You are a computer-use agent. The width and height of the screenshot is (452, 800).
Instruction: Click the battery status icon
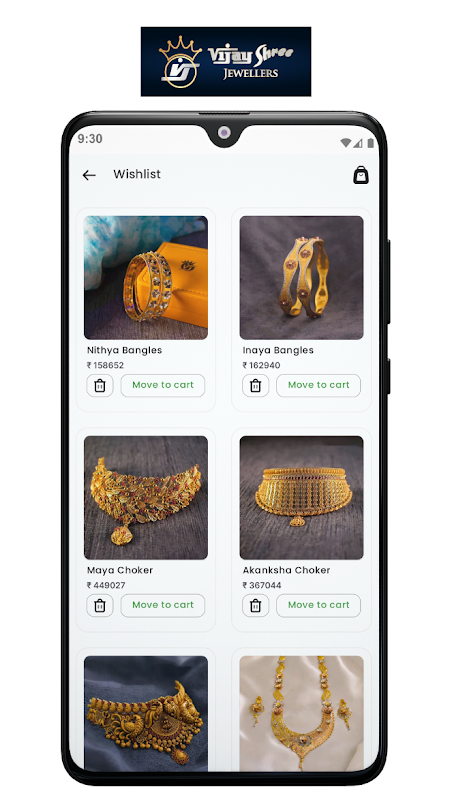(370, 143)
